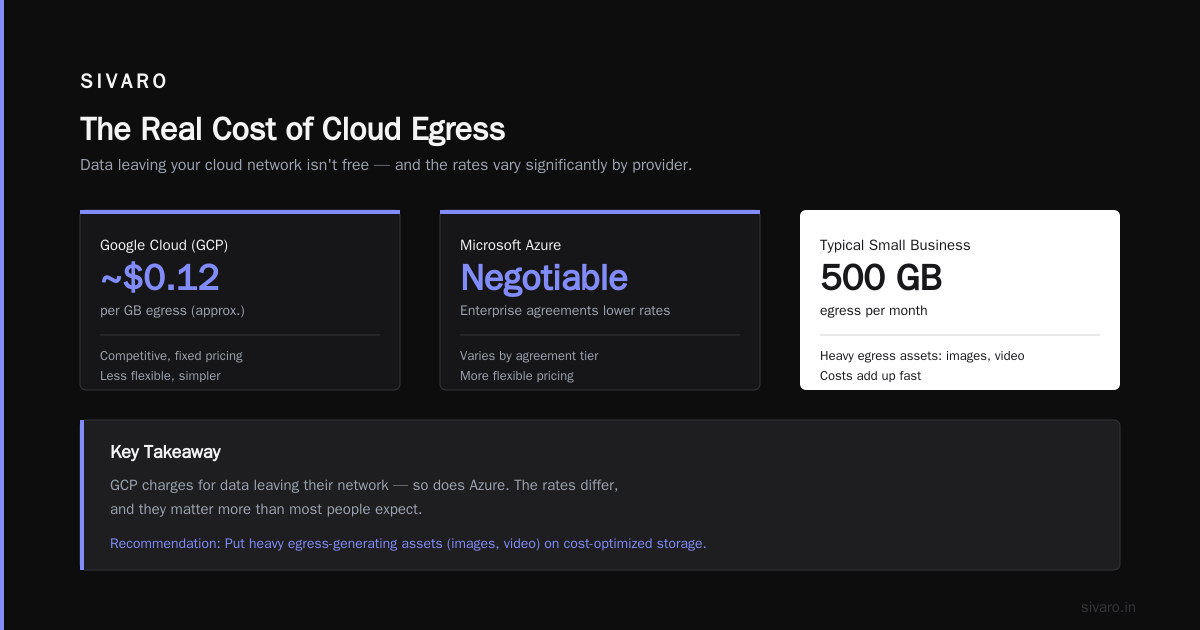Screen dimensions: 1200x630
Task: Click 'Costs add up fast' line
Action: [870, 376]
